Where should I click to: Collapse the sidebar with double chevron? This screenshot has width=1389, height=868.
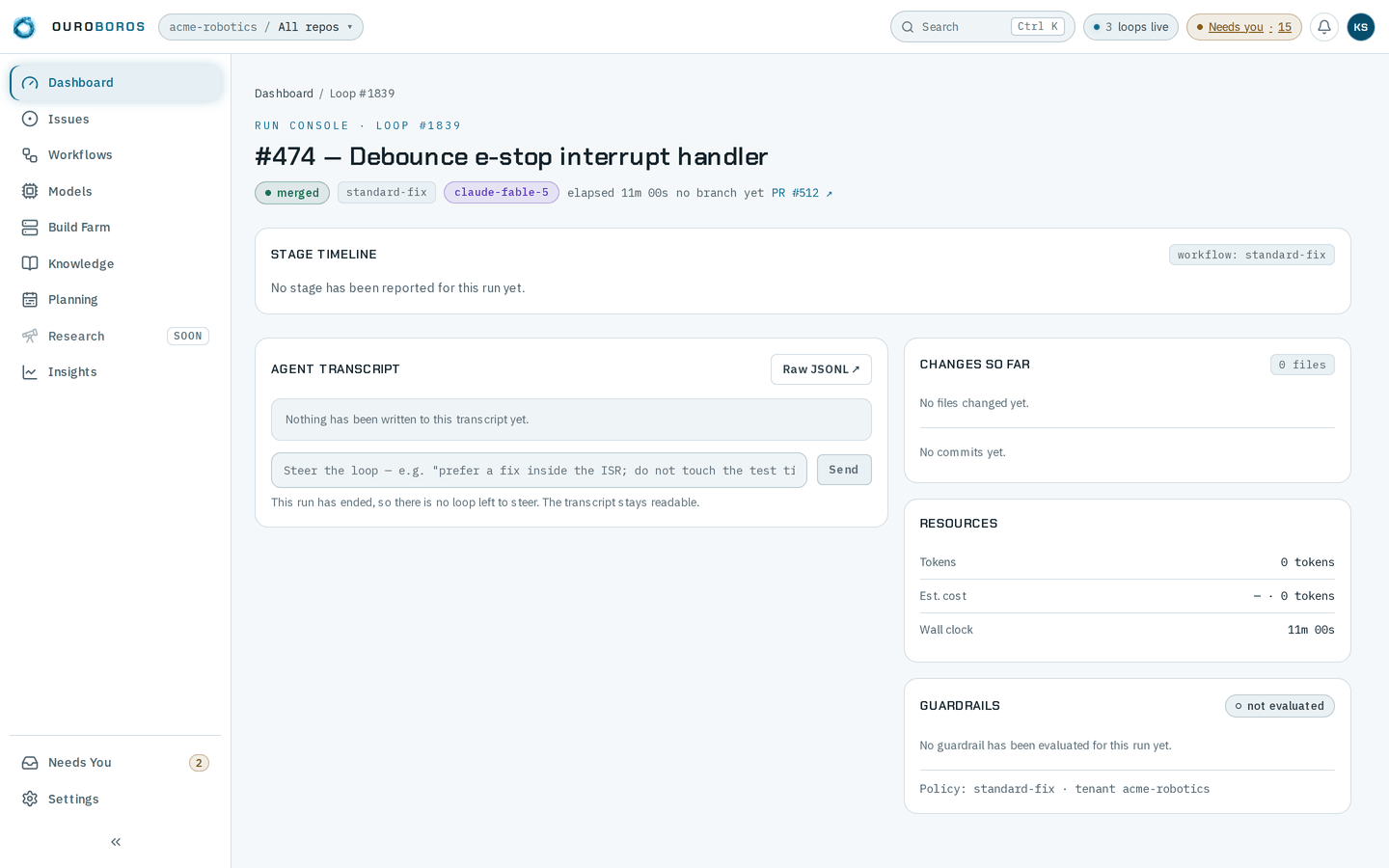pos(116,842)
